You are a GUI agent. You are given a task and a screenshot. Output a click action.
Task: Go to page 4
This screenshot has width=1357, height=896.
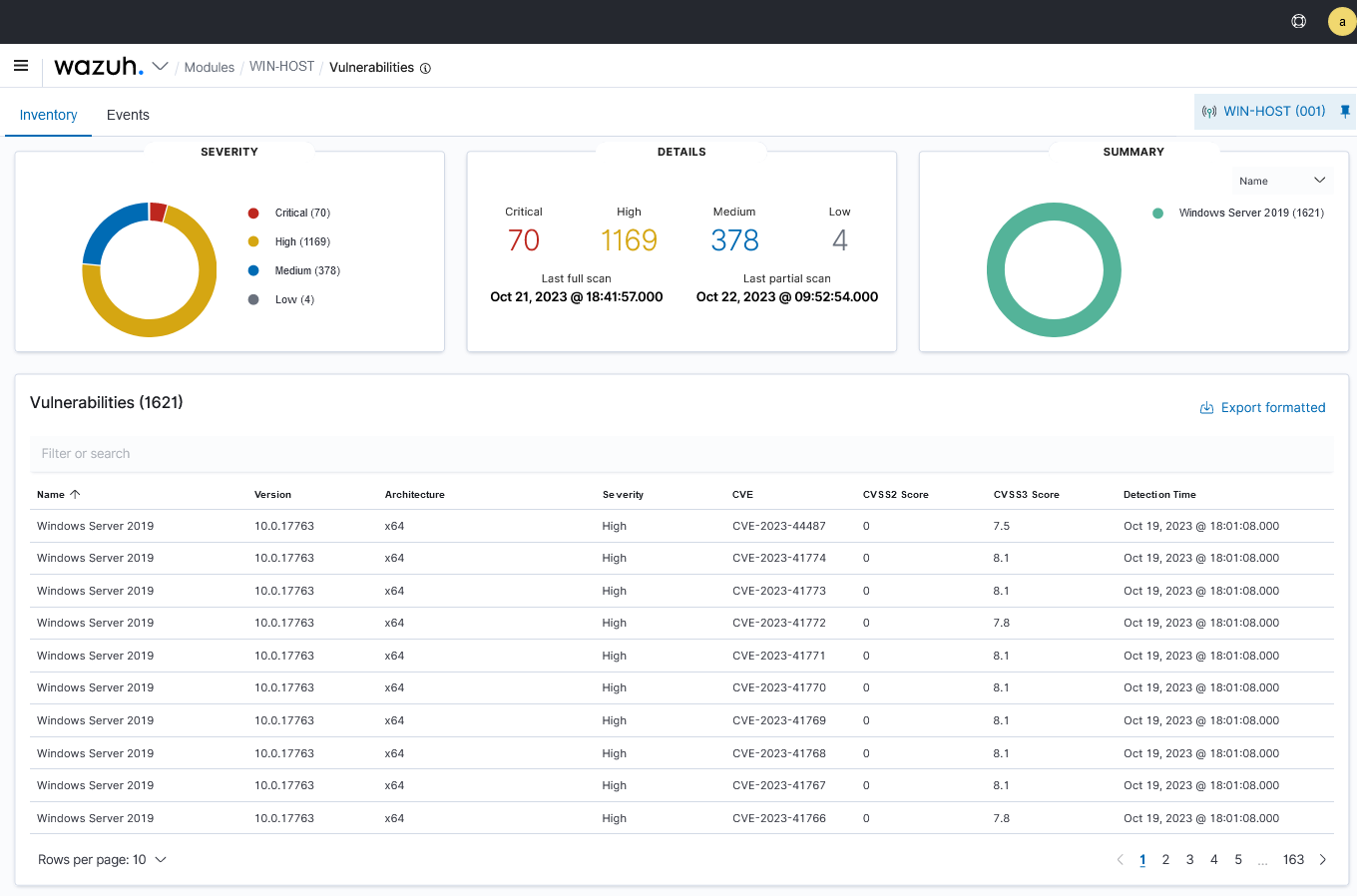coord(1214,860)
